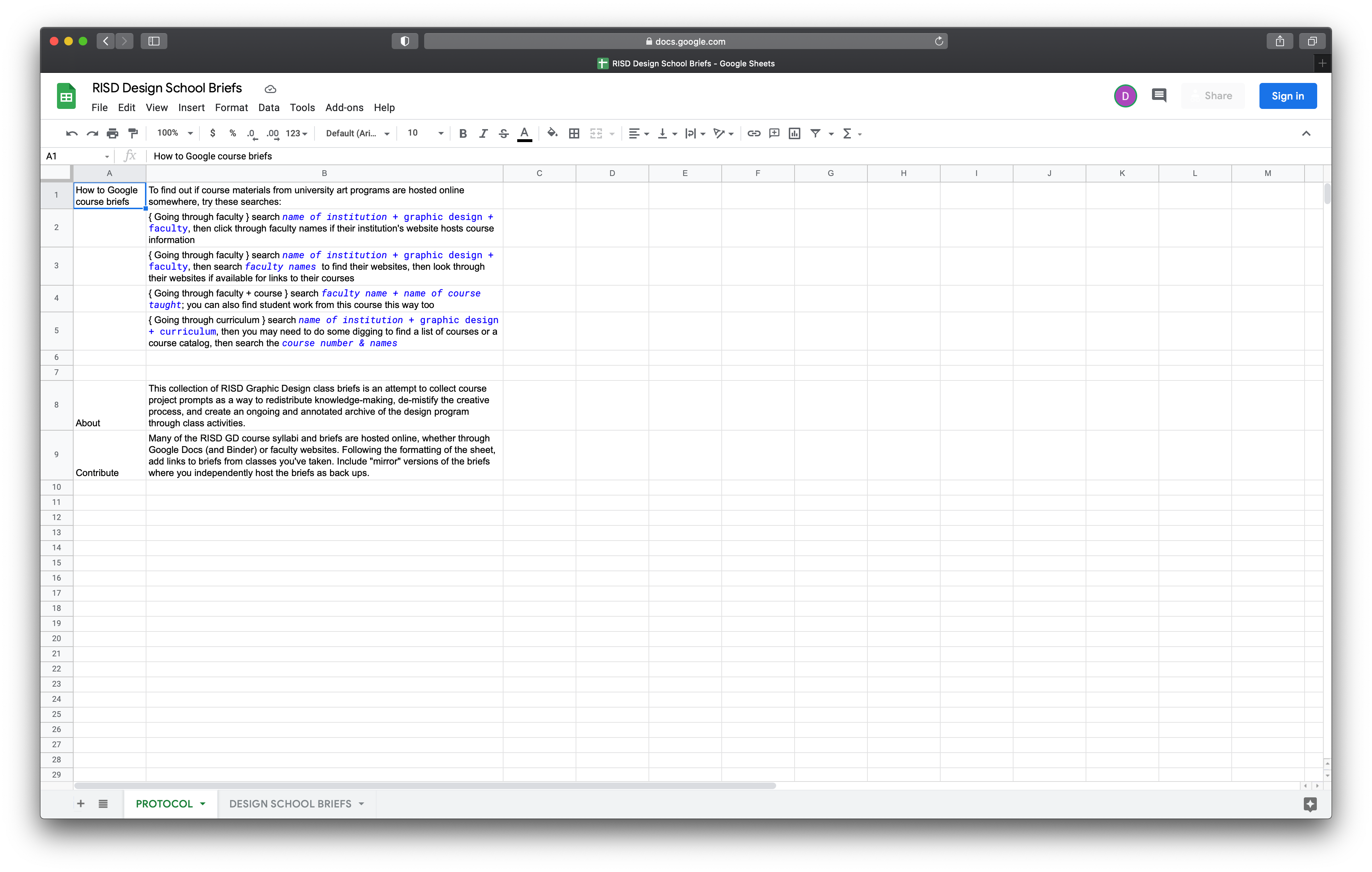Screen dimensions: 1372x872
Task: Open the functions sigma menu
Action: pyautogui.click(x=852, y=133)
